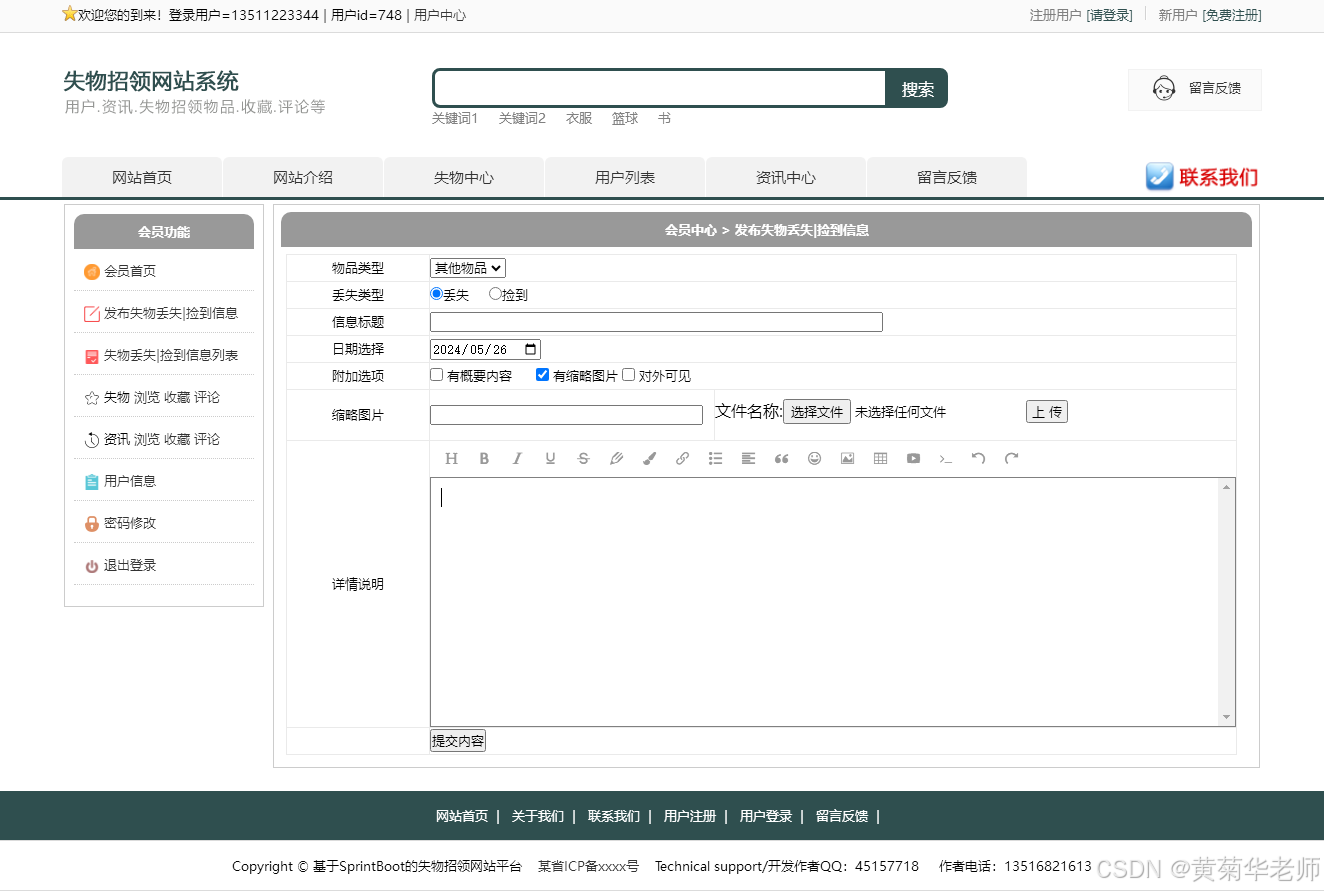This screenshot has height=891, width=1324.
Task: Click the editor scrollbar down arrow
Action: 1226,717
